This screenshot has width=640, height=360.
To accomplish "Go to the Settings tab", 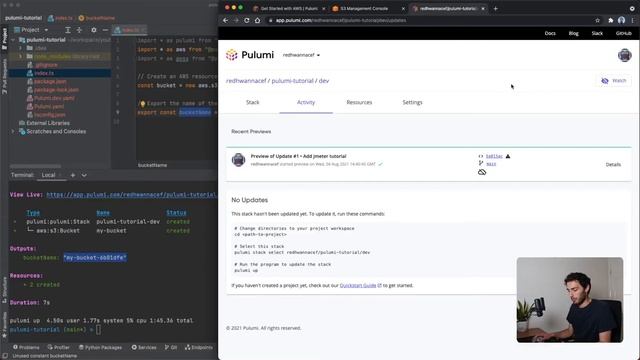I will pos(412,102).
